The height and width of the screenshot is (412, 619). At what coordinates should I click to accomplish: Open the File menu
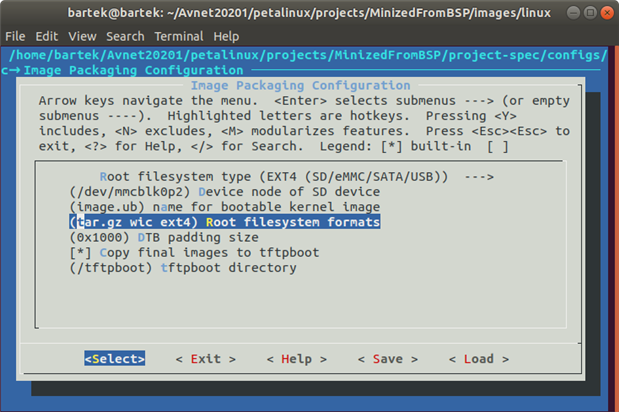pos(15,36)
